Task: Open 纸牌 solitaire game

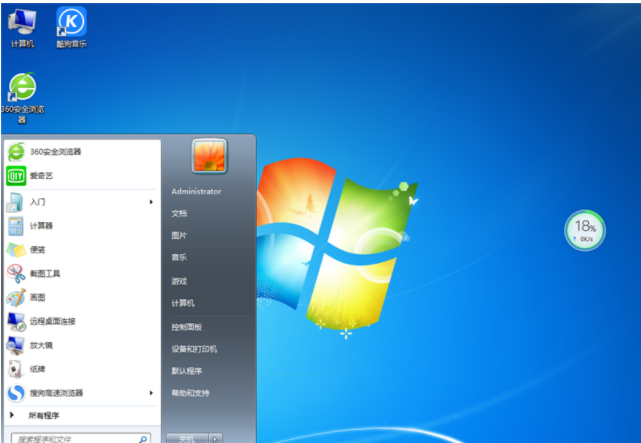Action: coord(38,369)
